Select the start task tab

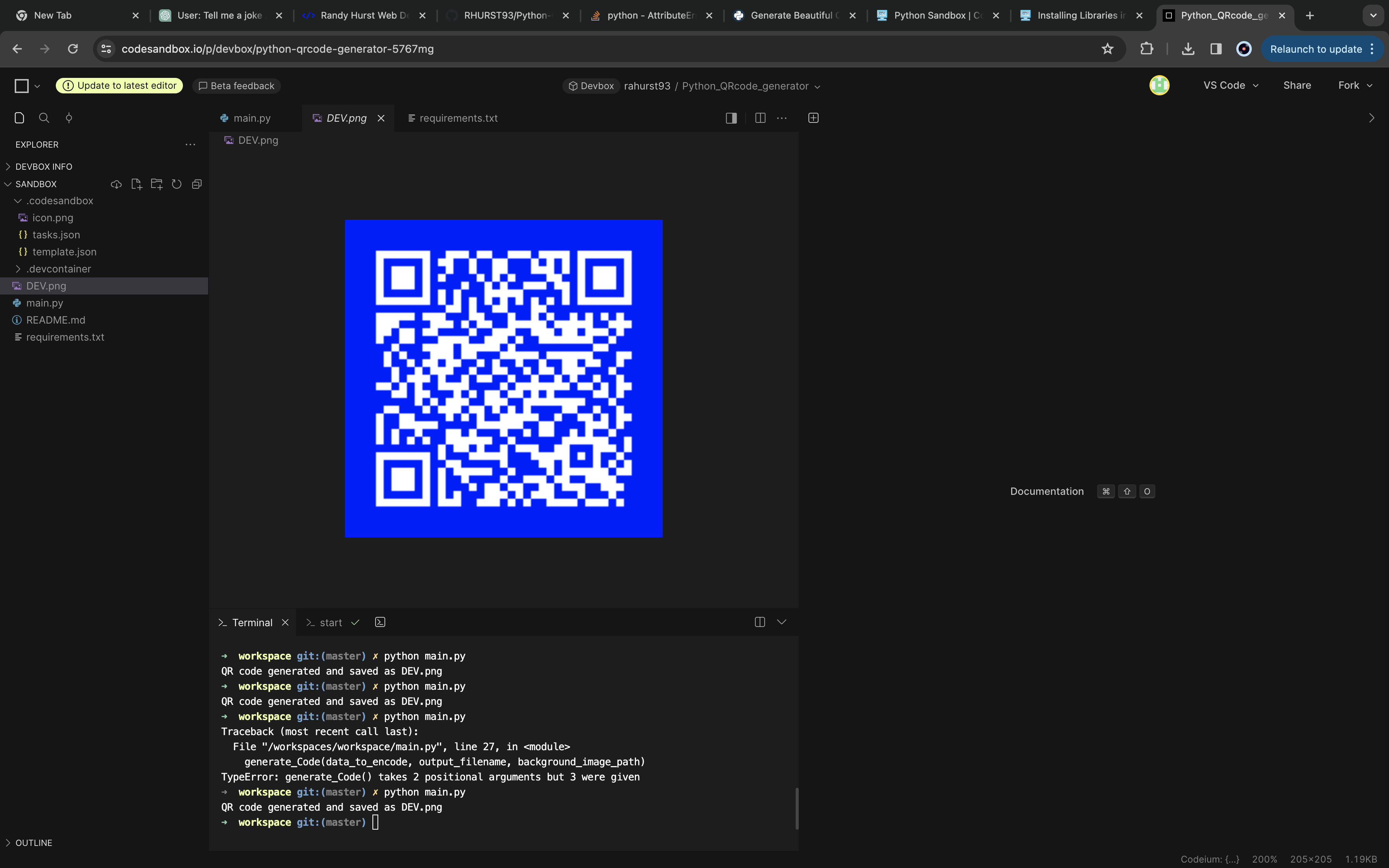coord(332,622)
